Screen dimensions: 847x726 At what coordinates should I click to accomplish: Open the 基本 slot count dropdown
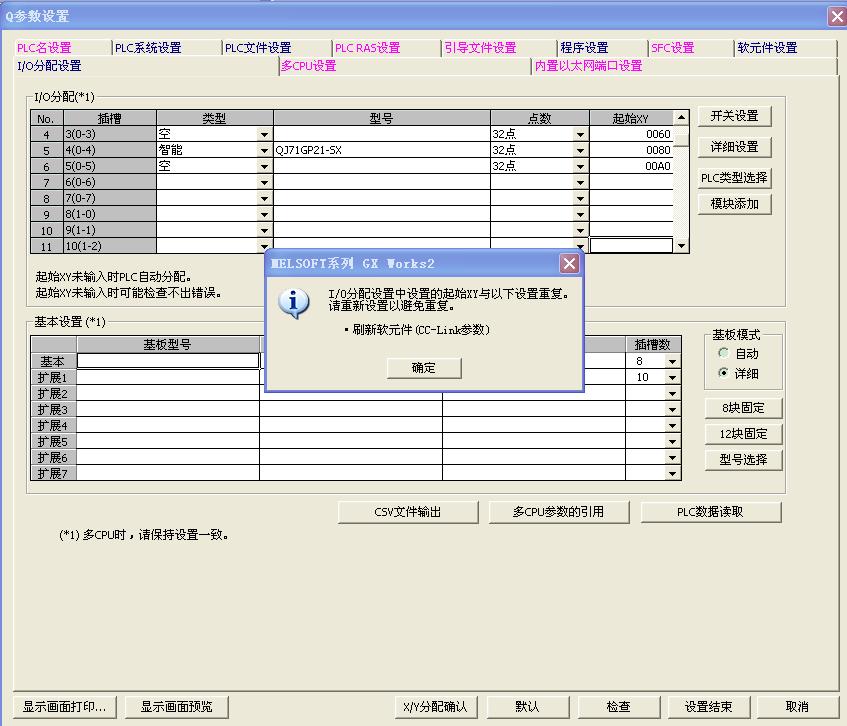[x=672, y=361]
